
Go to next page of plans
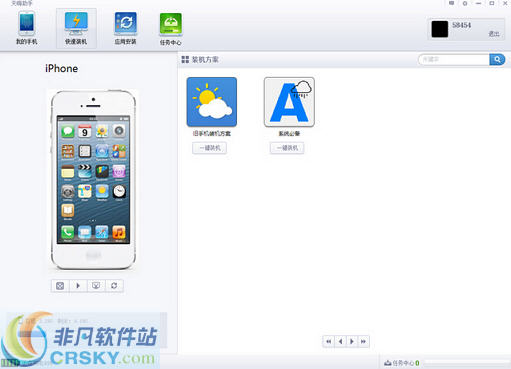tap(352, 341)
